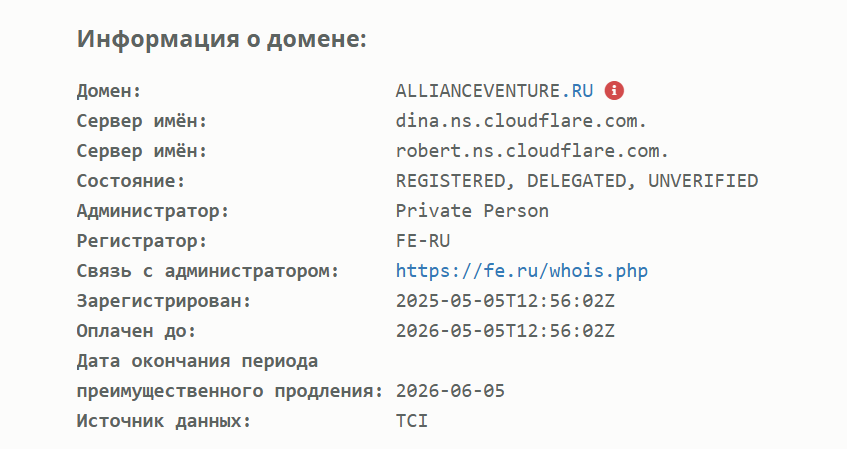Click paid-until date 2026-05-05T12:56:02Z
This screenshot has width=847, height=449.
coord(505,331)
